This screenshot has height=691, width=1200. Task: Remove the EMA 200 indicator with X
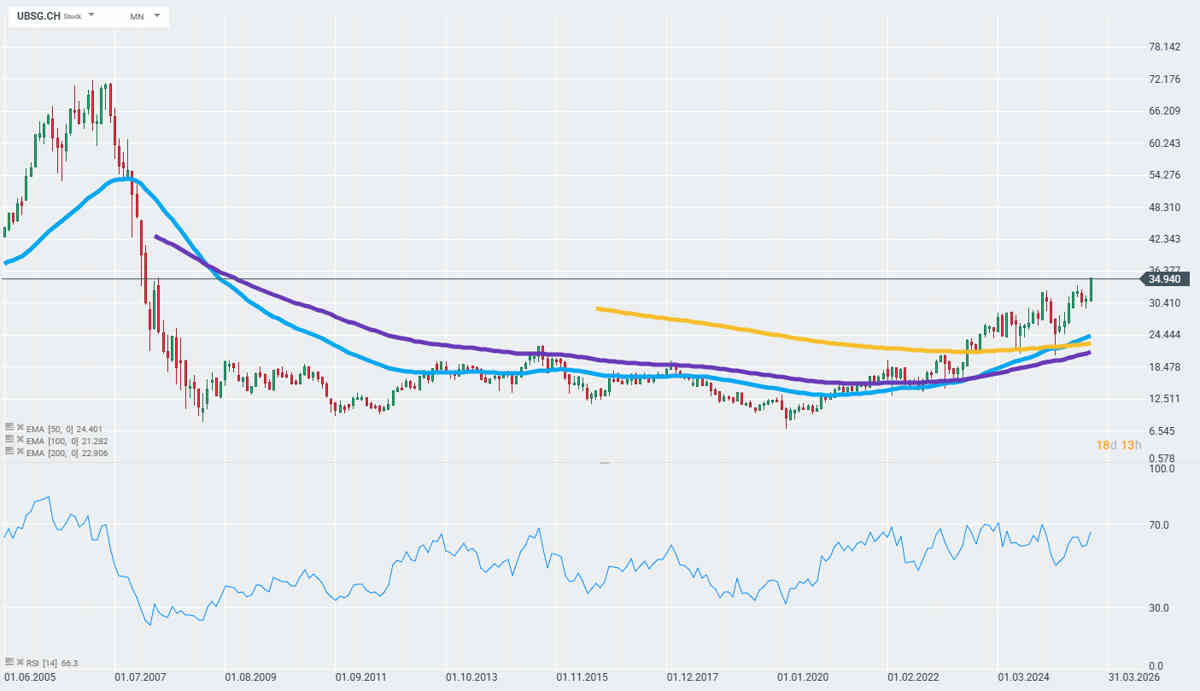tap(21, 453)
